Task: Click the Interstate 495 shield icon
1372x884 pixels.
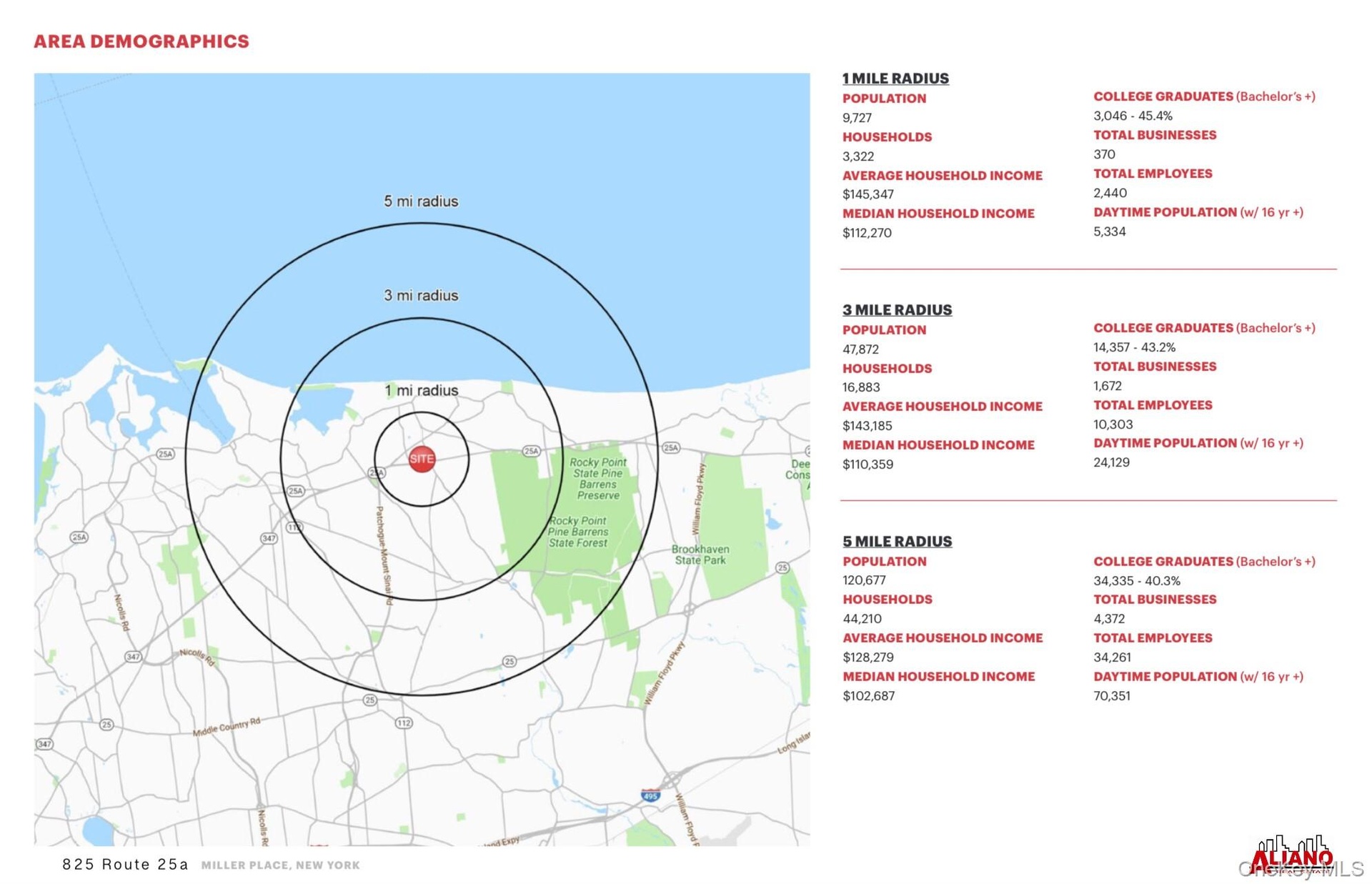Action: [x=650, y=795]
